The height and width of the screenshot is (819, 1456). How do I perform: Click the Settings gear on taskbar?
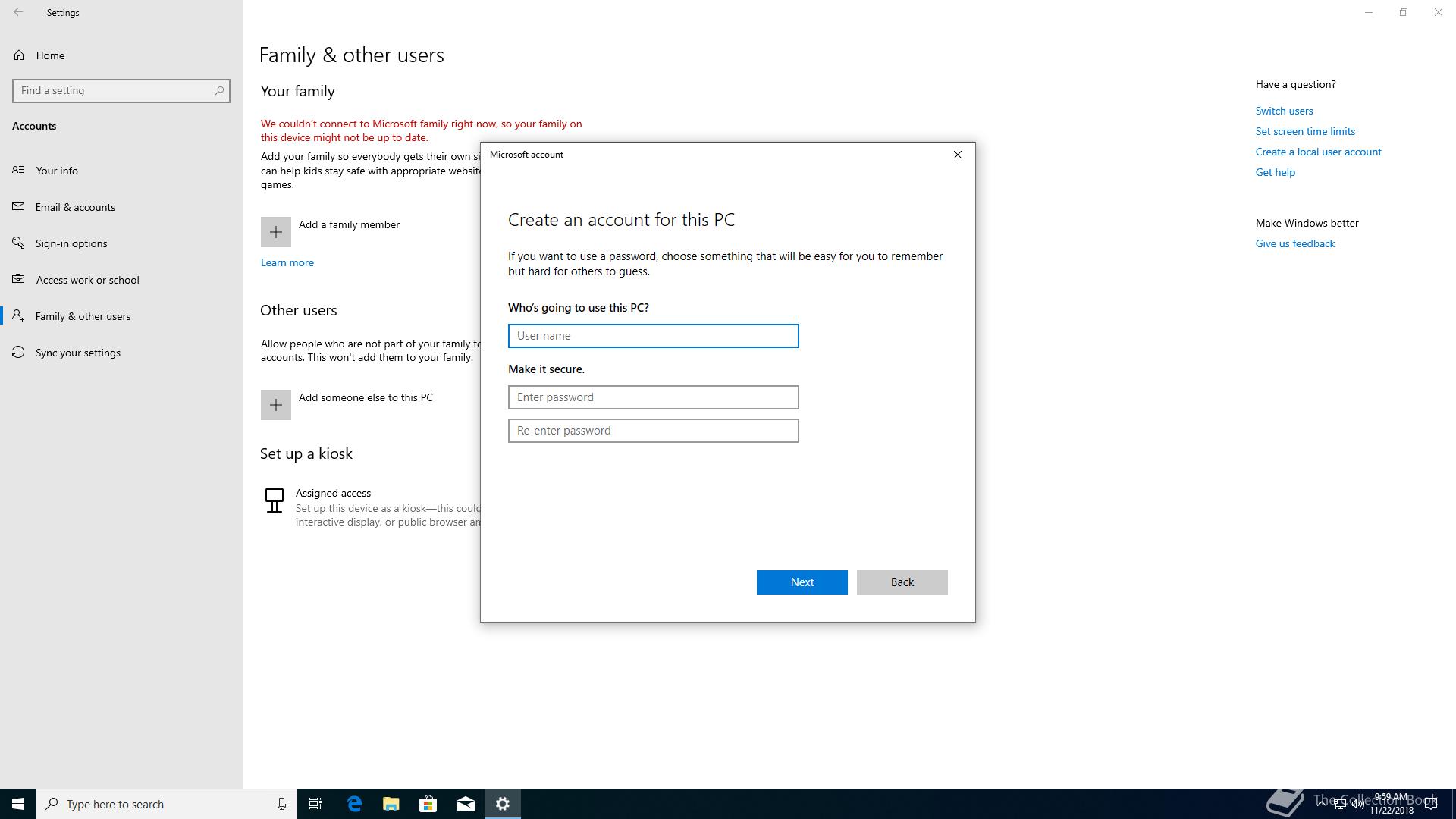(503, 804)
